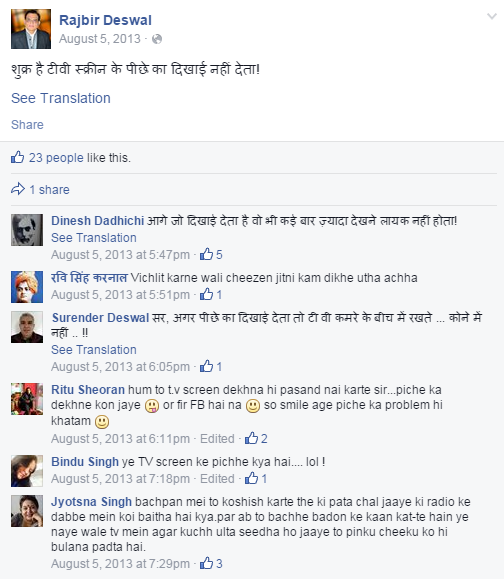Viewport: 504px width, 579px height.
Task: Click the share arrow icon
Action: 18,189
